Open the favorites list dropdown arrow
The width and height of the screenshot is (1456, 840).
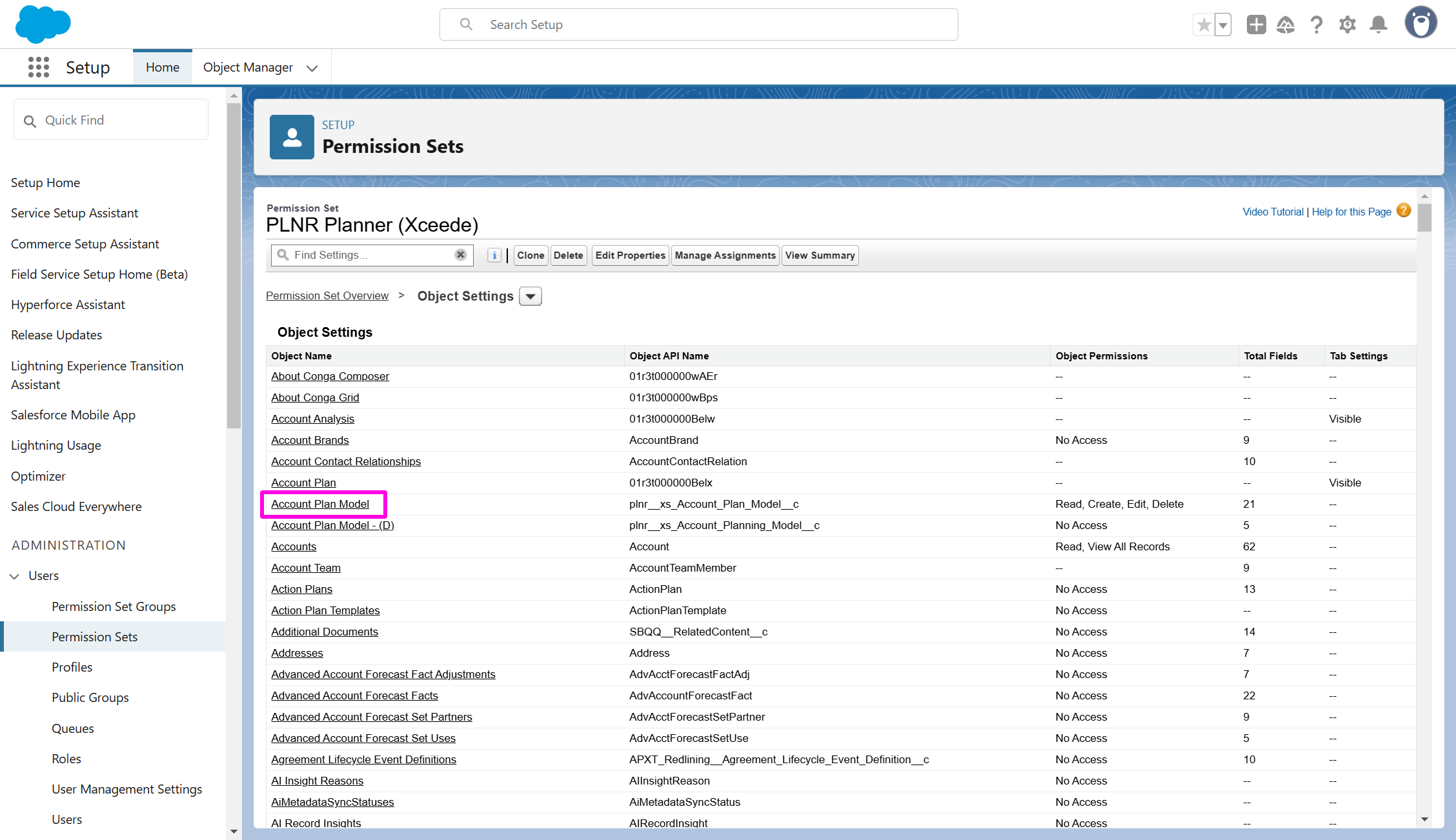(1223, 25)
